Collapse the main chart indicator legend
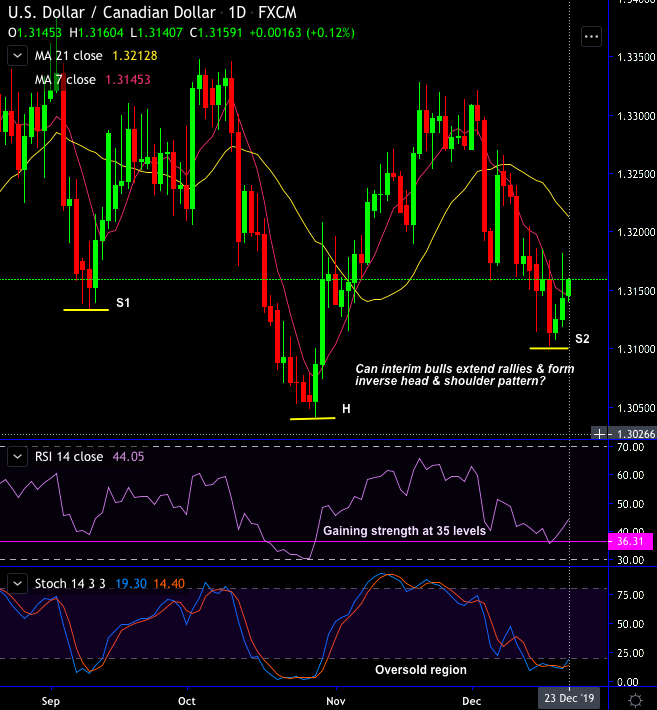This screenshot has width=657, height=710. tap(17, 56)
